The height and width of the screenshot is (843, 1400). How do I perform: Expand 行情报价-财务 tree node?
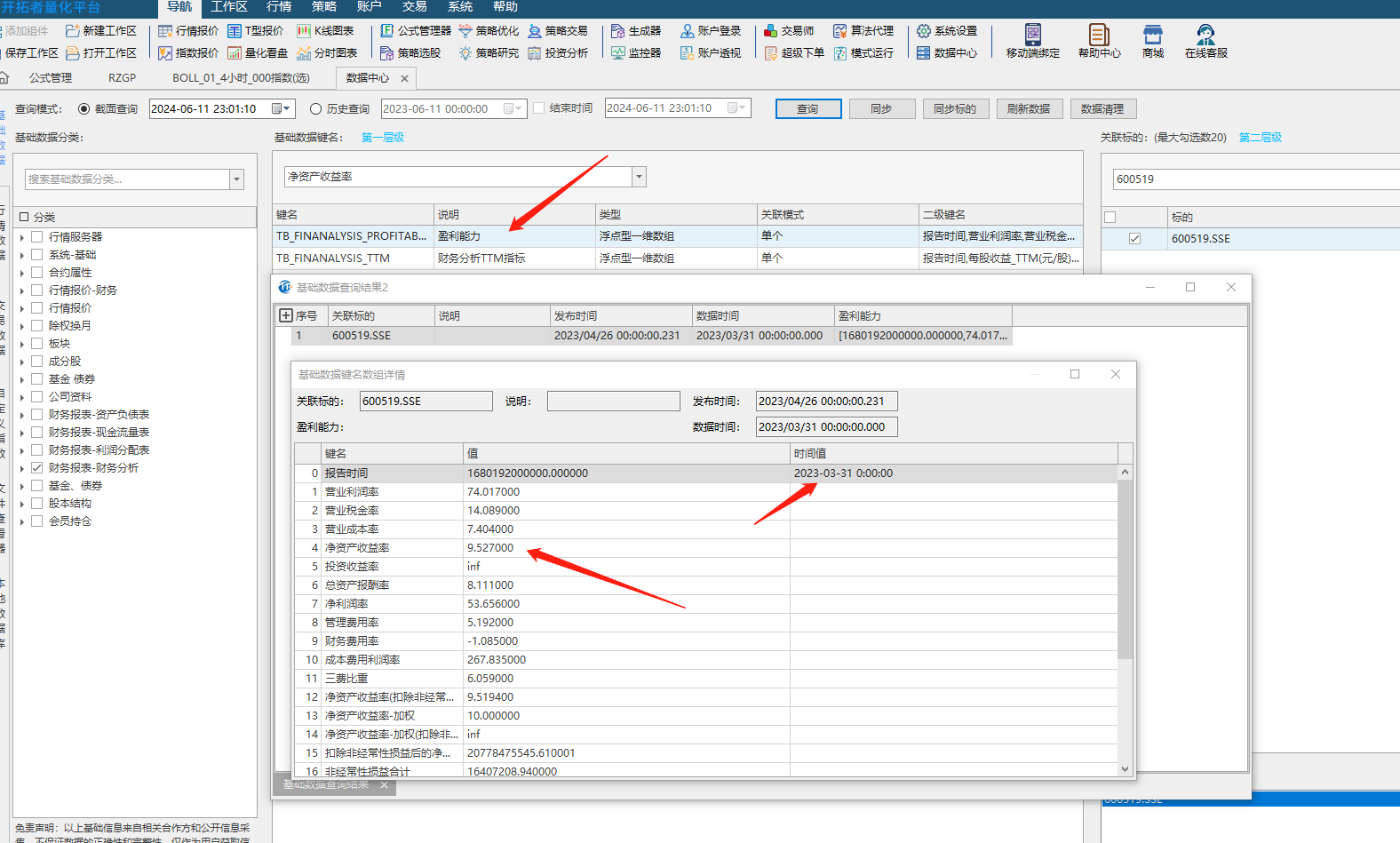[22, 290]
